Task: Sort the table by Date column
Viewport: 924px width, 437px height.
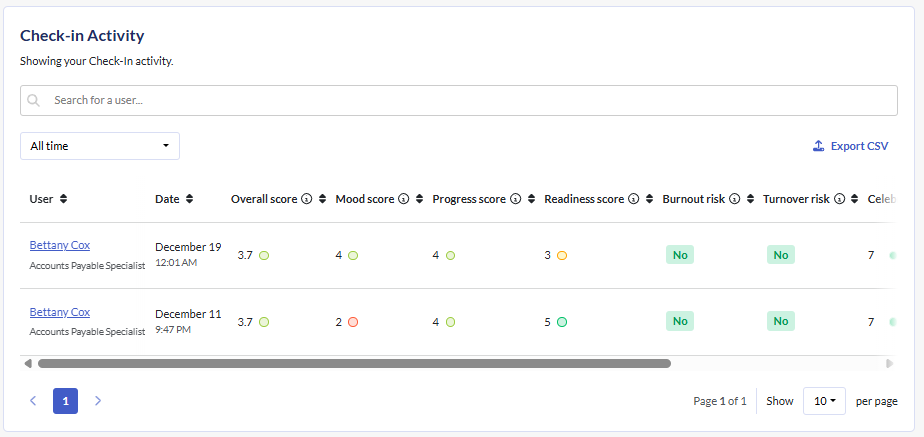Action: point(190,199)
